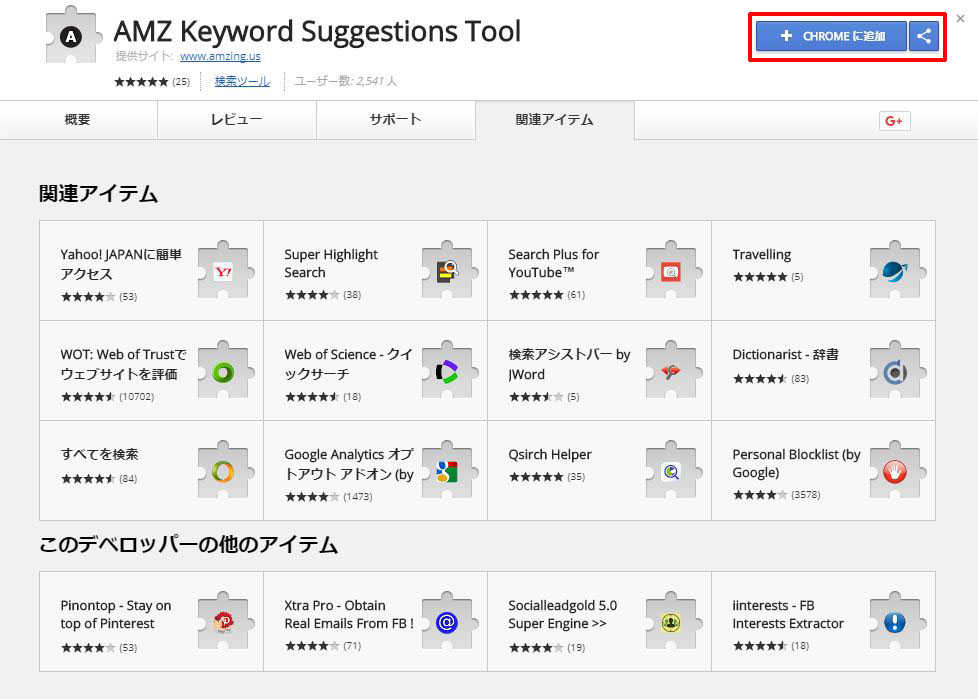Screen dimensions: 978x699
Task: Click the Google Analytics rating (1473)
Action: point(329,497)
